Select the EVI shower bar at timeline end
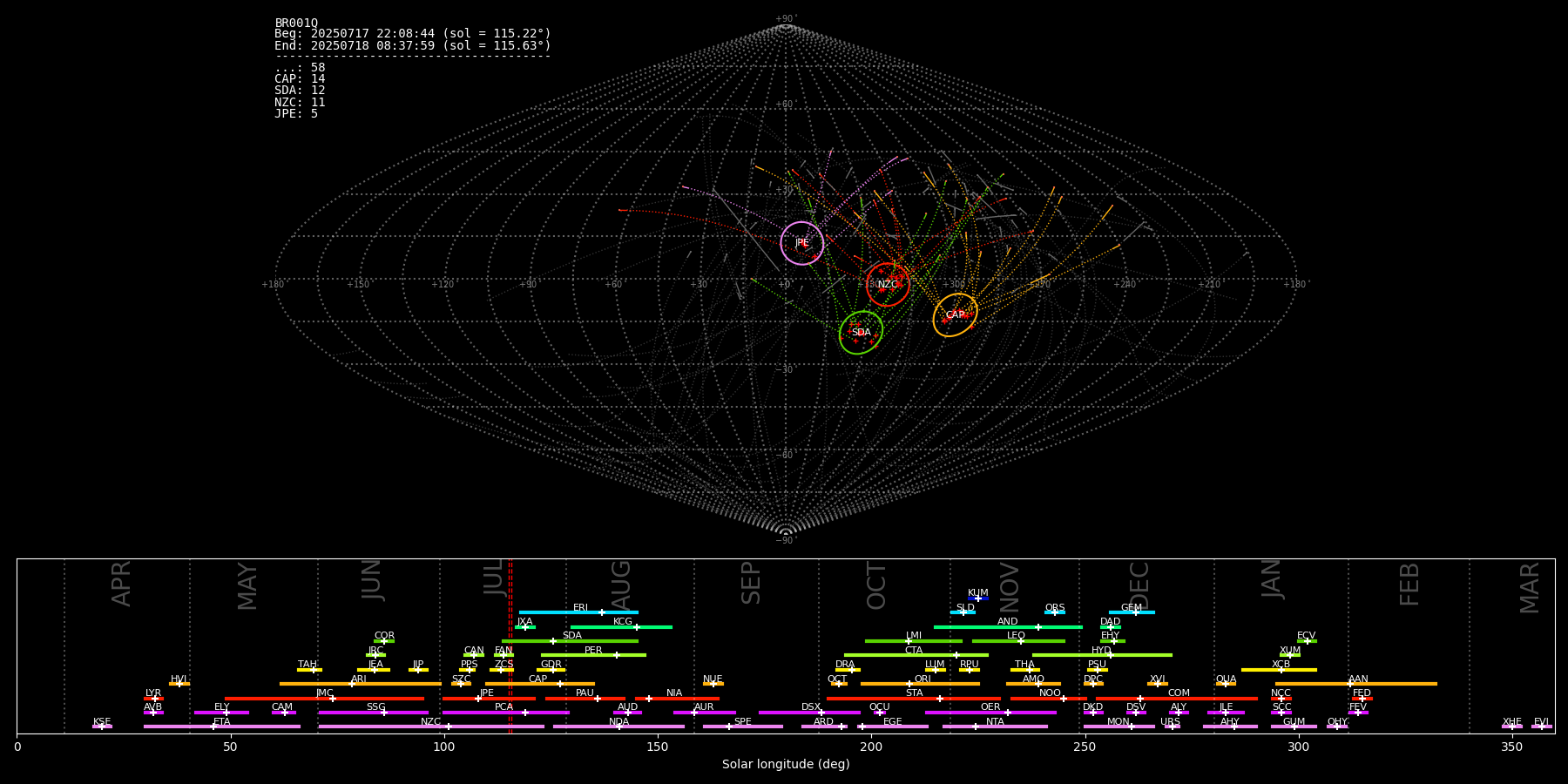 [1542, 727]
